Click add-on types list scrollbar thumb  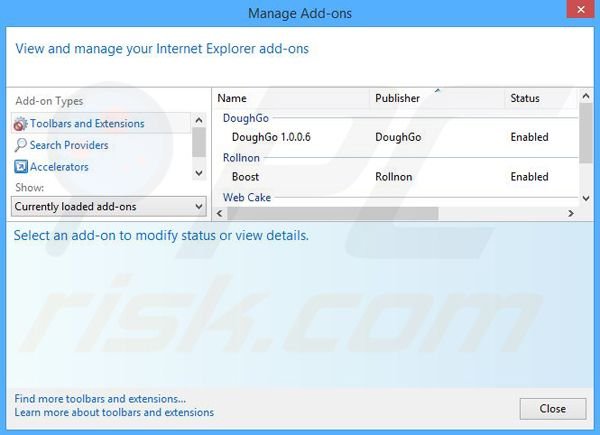coord(199,142)
